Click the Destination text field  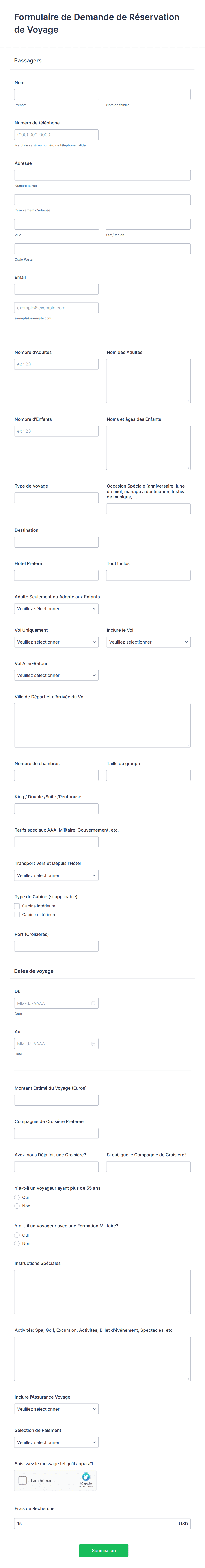[56, 542]
